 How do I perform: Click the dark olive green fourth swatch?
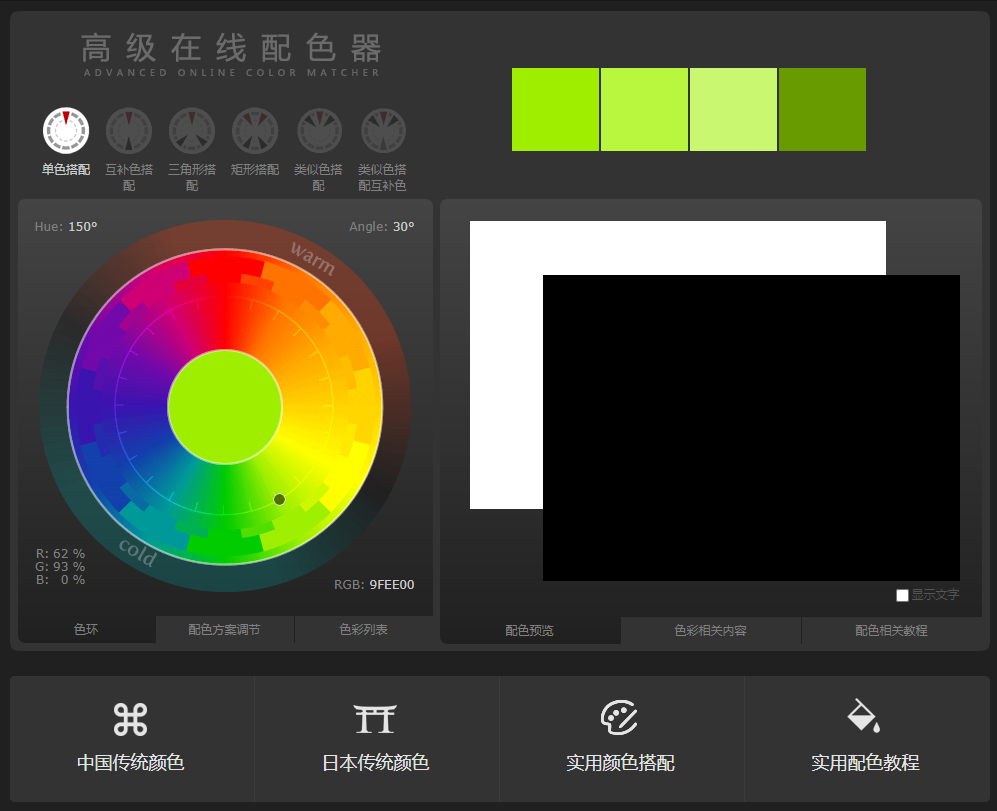tap(822, 109)
